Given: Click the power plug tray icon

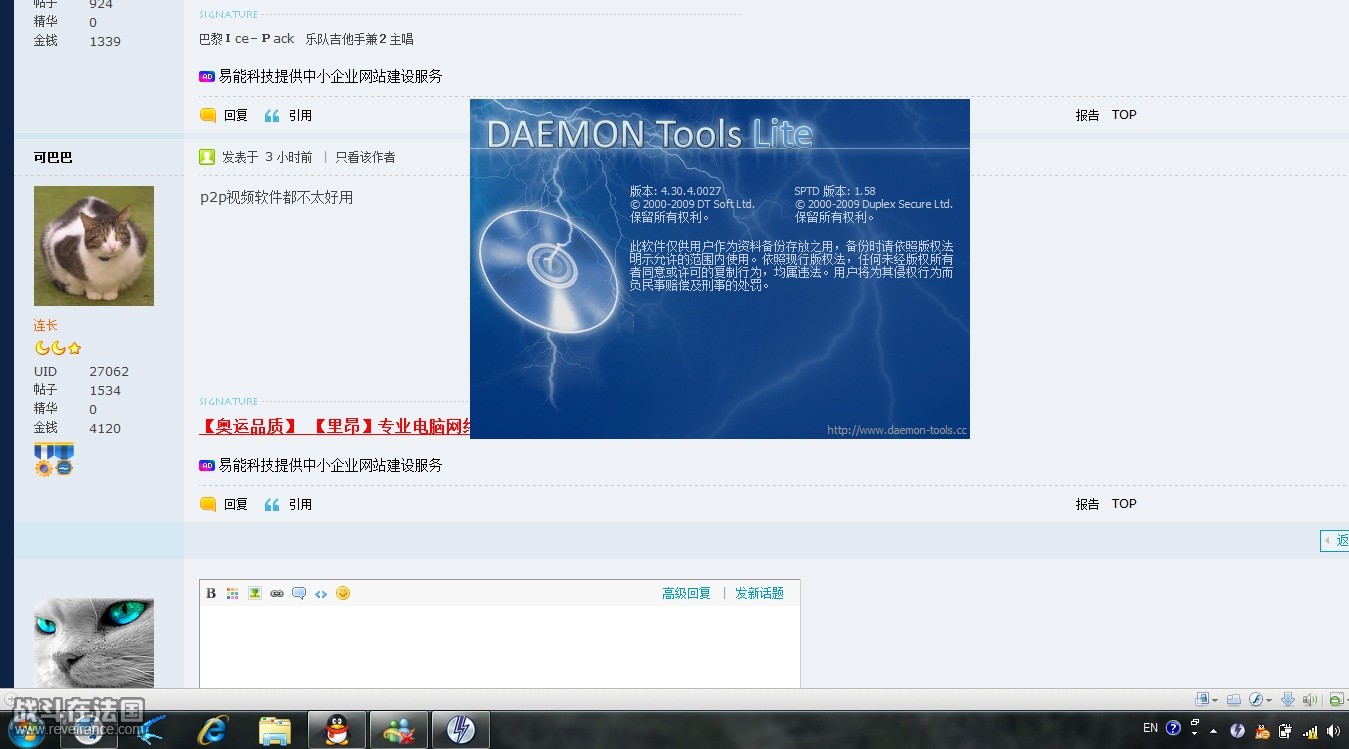Looking at the screenshot, I should pyautogui.click(x=1285, y=731).
